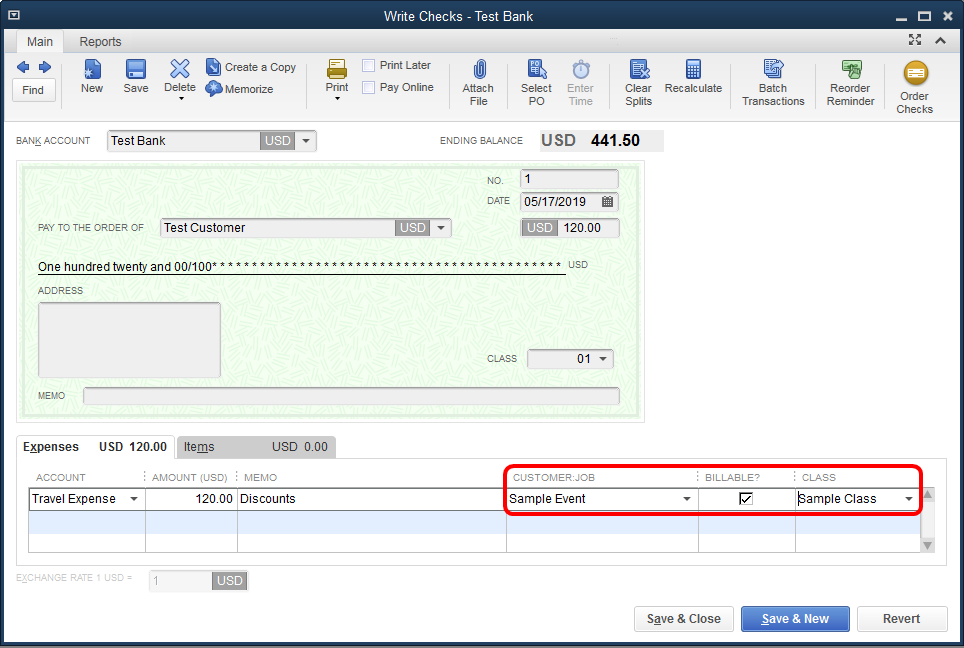Open Select PO

536,83
